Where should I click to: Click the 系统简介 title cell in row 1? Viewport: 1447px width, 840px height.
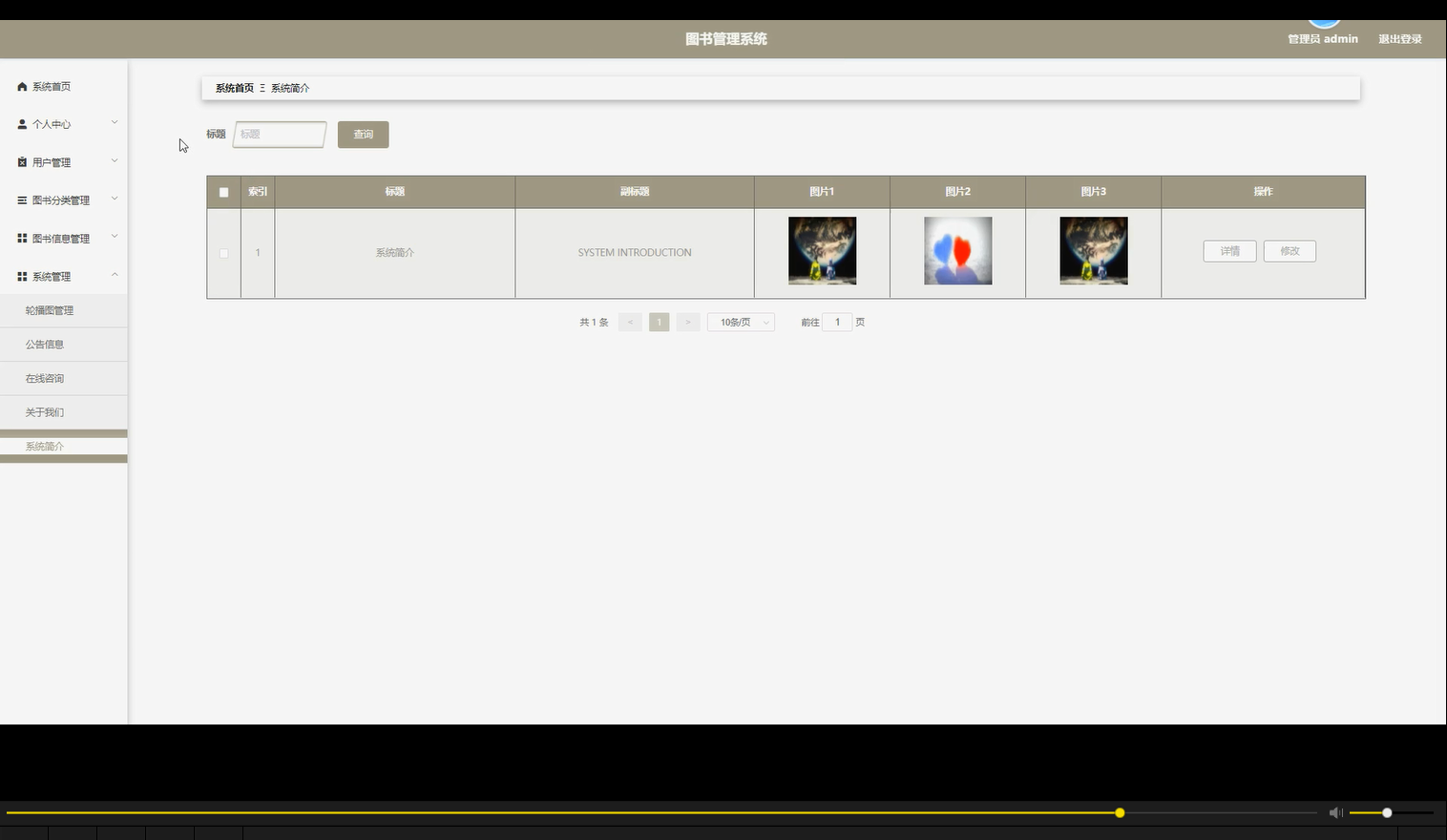coord(395,253)
